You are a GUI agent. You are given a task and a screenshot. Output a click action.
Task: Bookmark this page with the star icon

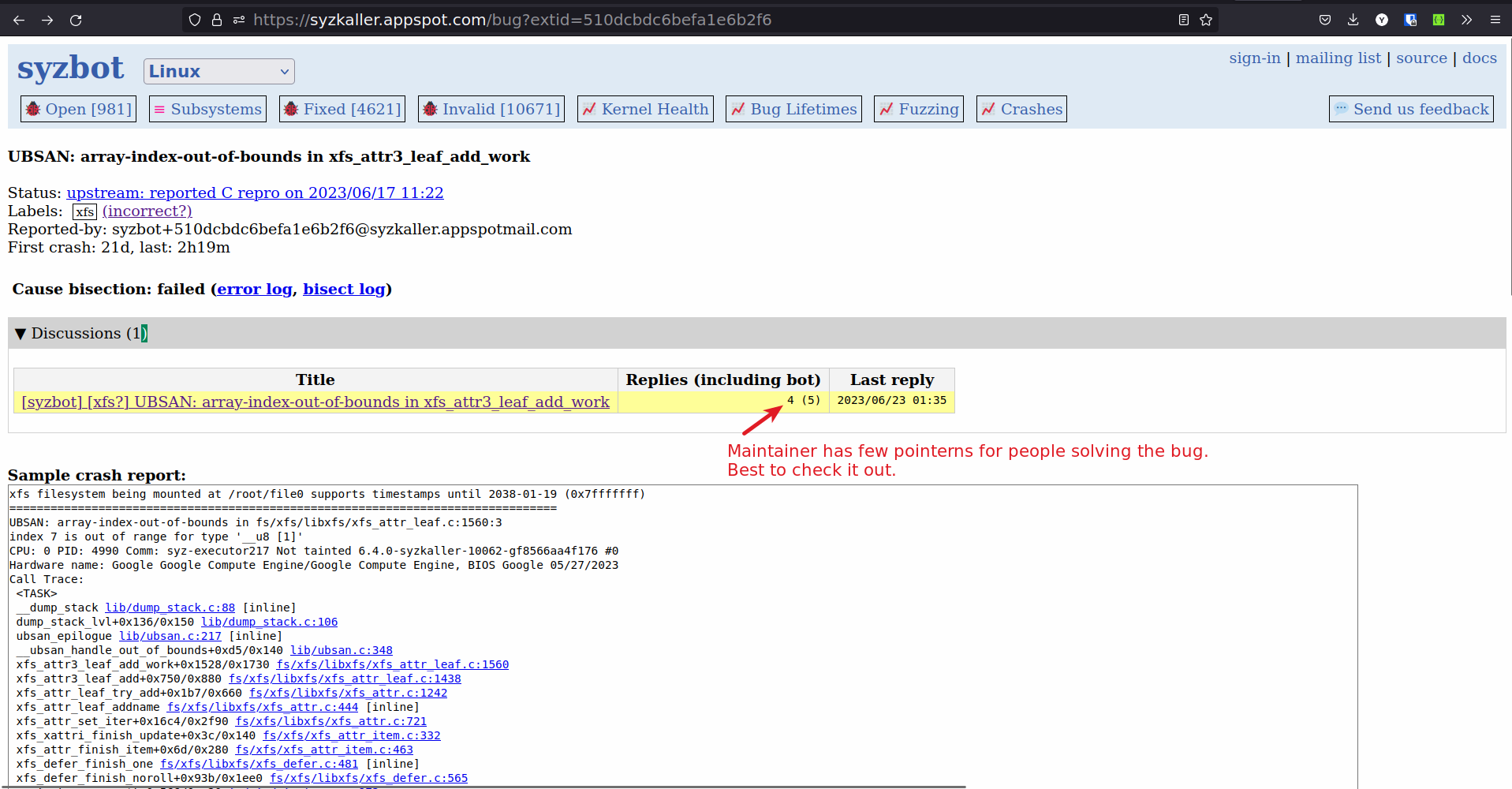(x=1206, y=20)
